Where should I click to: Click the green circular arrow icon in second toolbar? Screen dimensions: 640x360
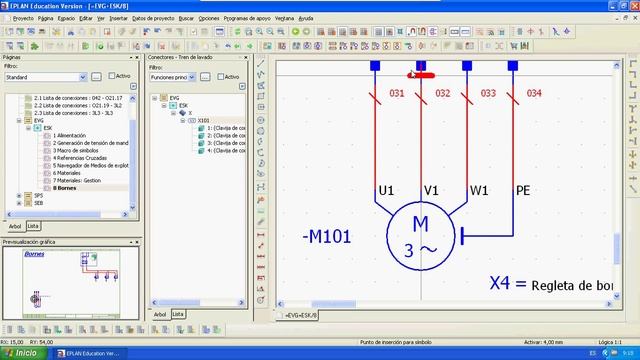pos(100,46)
